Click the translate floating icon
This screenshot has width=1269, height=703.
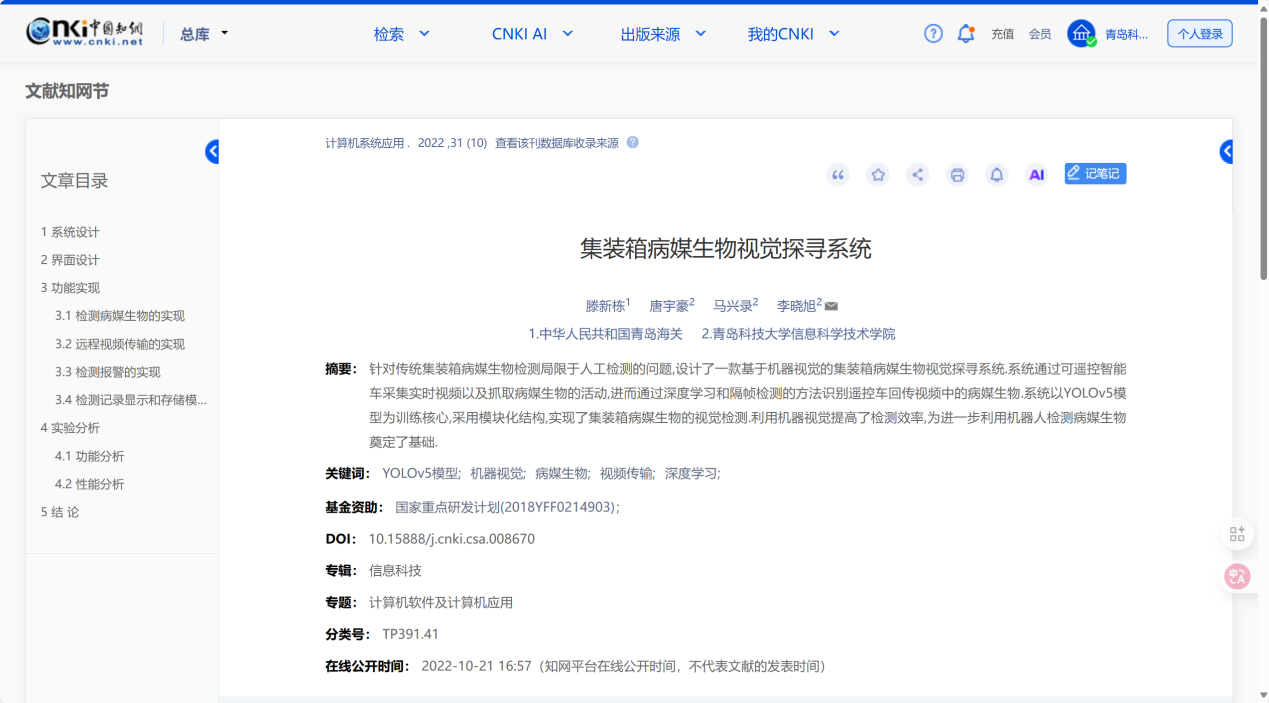[1237, 576]
